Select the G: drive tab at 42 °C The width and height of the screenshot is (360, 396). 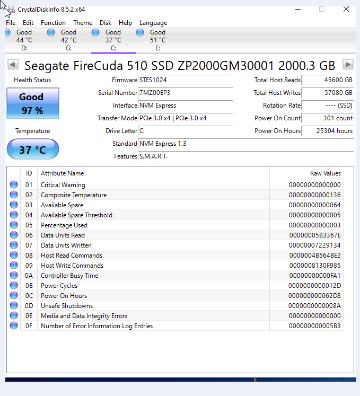click(68, 40)
